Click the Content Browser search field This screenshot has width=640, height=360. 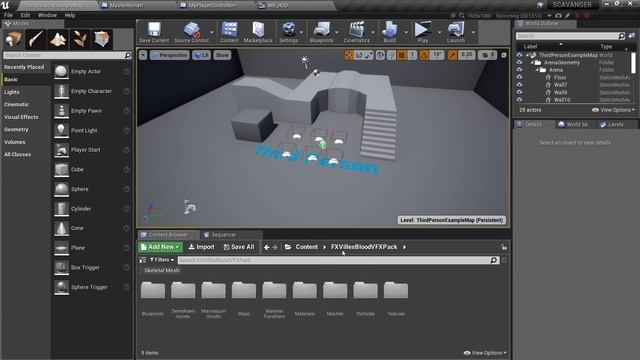pyautogui.click(x=339, y=260)
